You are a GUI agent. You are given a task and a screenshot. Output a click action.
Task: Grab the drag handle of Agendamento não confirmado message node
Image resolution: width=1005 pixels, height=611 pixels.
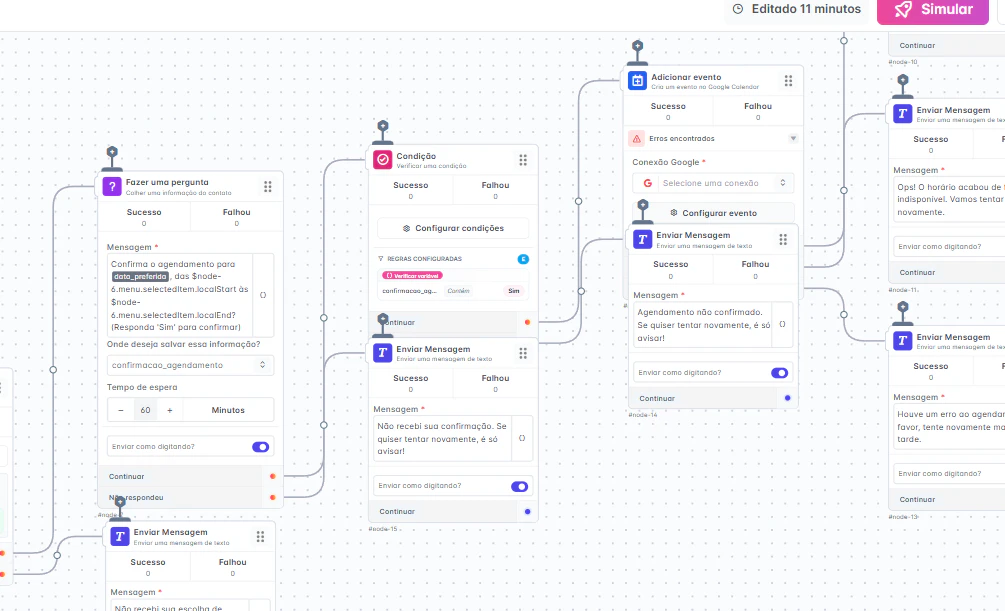pos(783,239)
